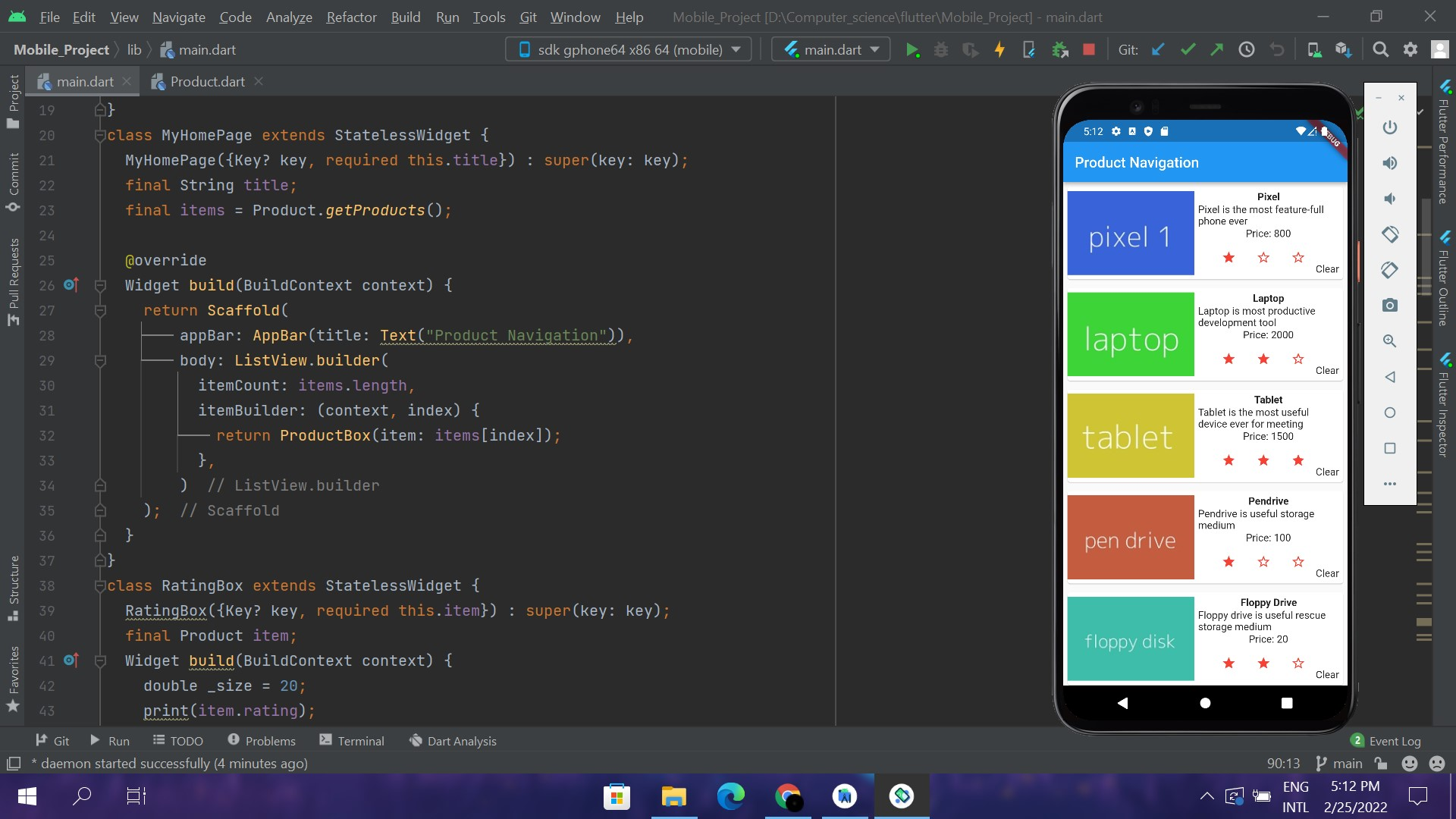Set Laptop rating to third star
This screenshot has height=819, width=1456.
[x=1298, y=359]
